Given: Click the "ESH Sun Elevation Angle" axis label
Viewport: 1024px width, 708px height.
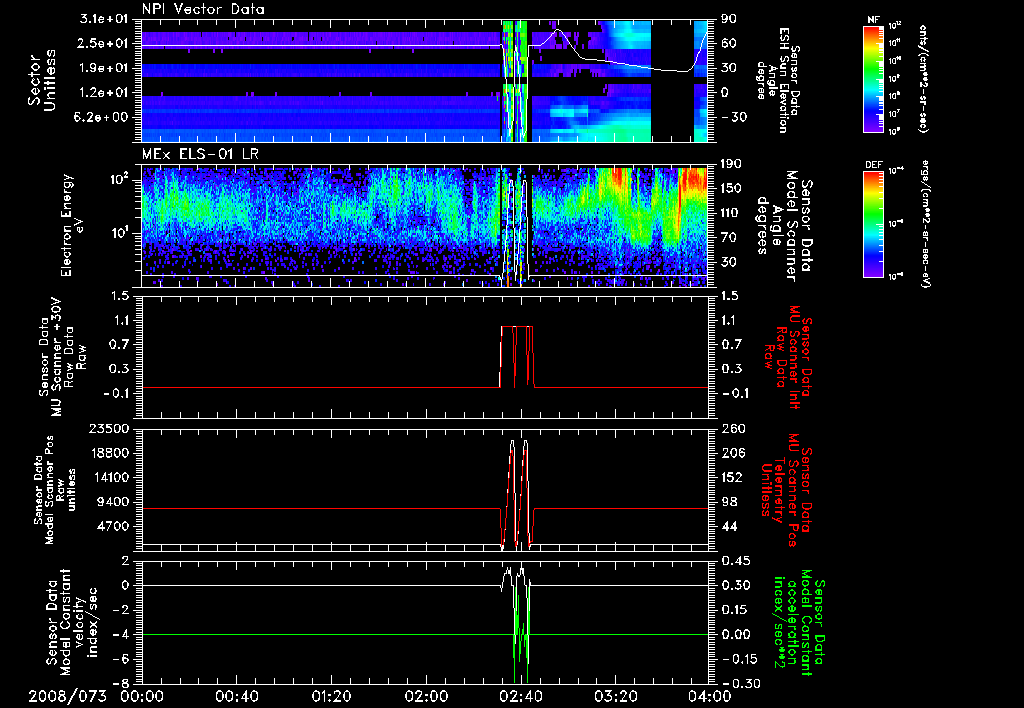Looking at the screenshot, I should (x=777, y=80).
